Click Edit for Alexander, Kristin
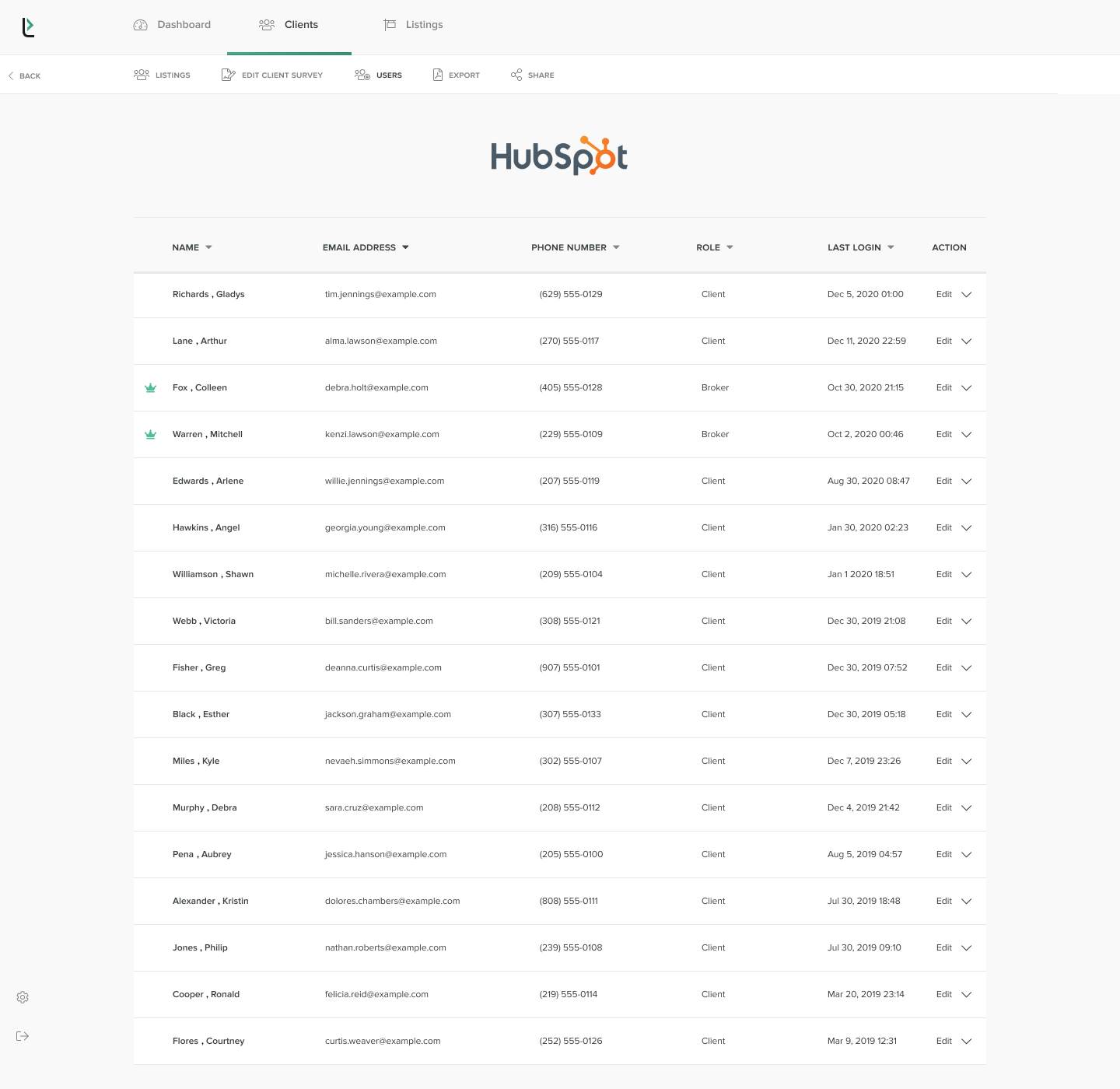This screenshot has height=1089, width=1120. click(x=944, y=901)
